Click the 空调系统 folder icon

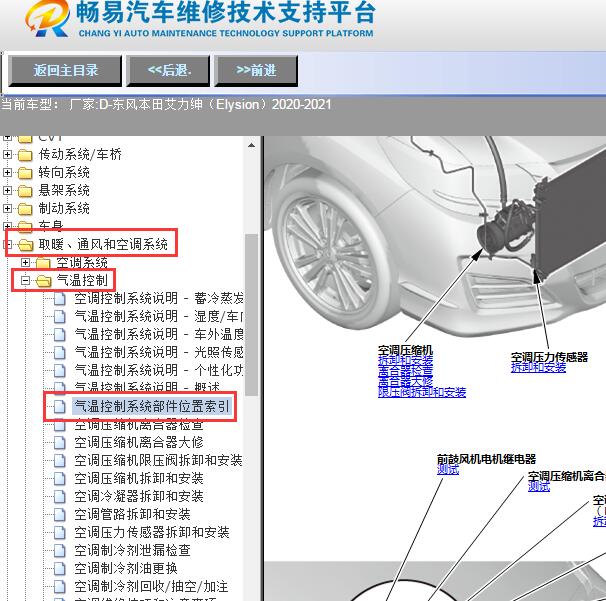(x=43, y=263)
